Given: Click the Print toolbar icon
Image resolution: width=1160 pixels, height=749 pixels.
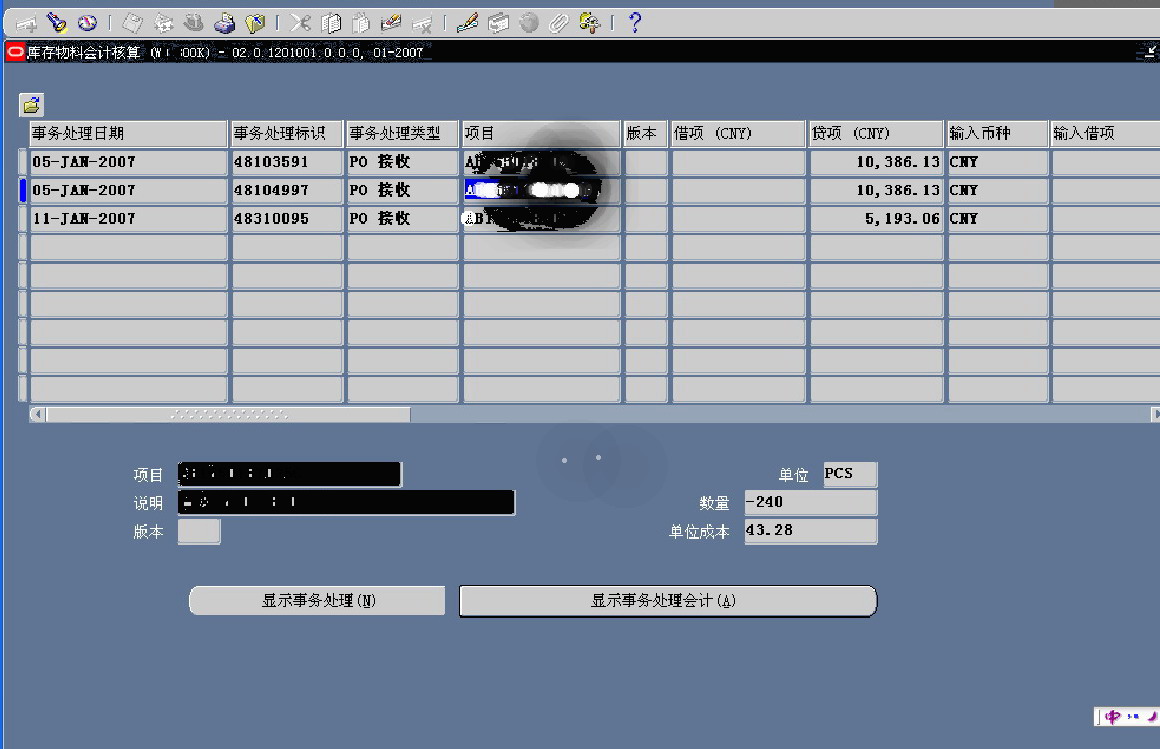Looking at the screenshot, I should pos(225,23).
